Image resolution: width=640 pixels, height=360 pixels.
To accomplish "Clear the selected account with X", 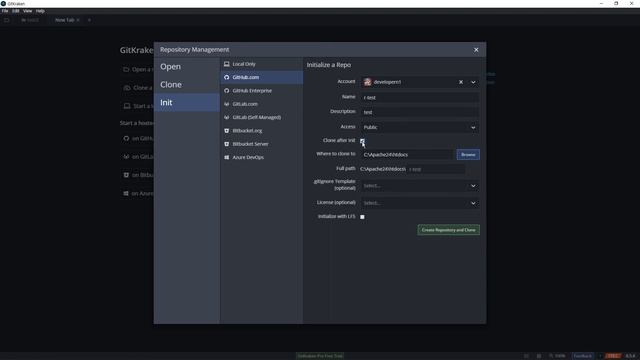I will point(461,82).
